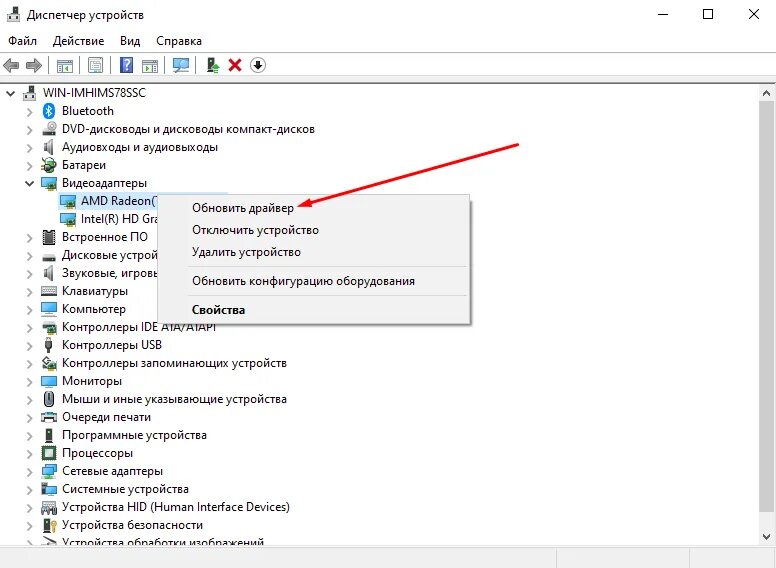Click the Устройства HID category icon
The image size is (776, 568).
tap(48, 507)
